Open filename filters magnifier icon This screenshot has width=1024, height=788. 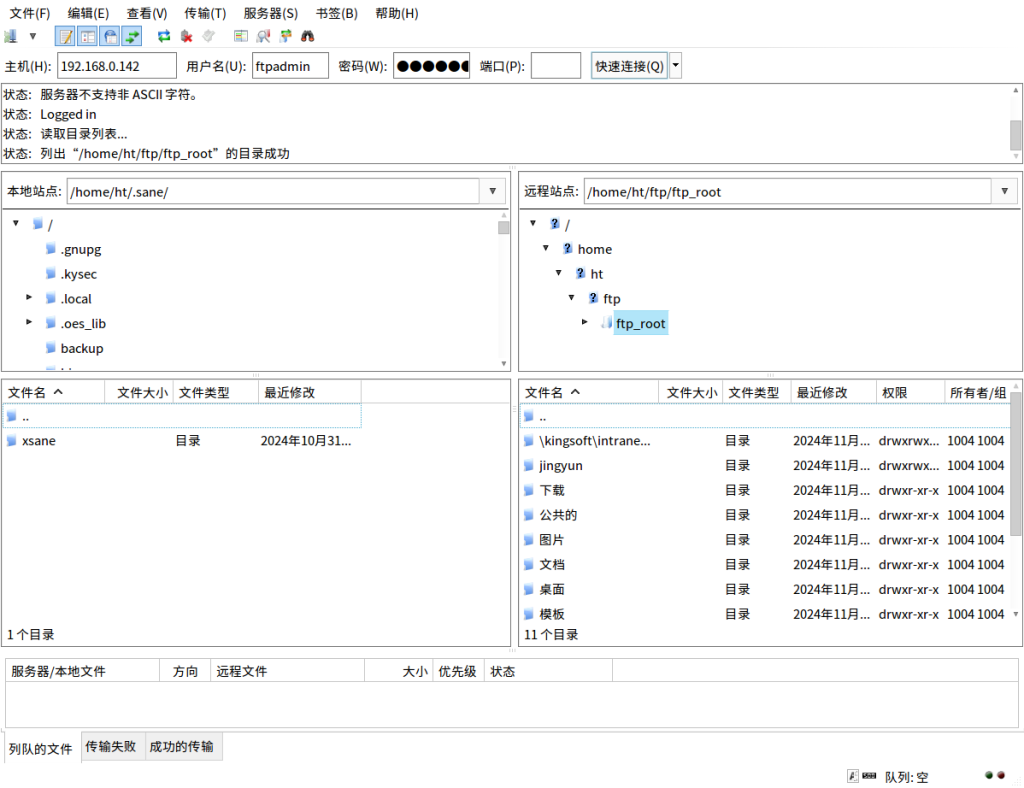point(263,37)
